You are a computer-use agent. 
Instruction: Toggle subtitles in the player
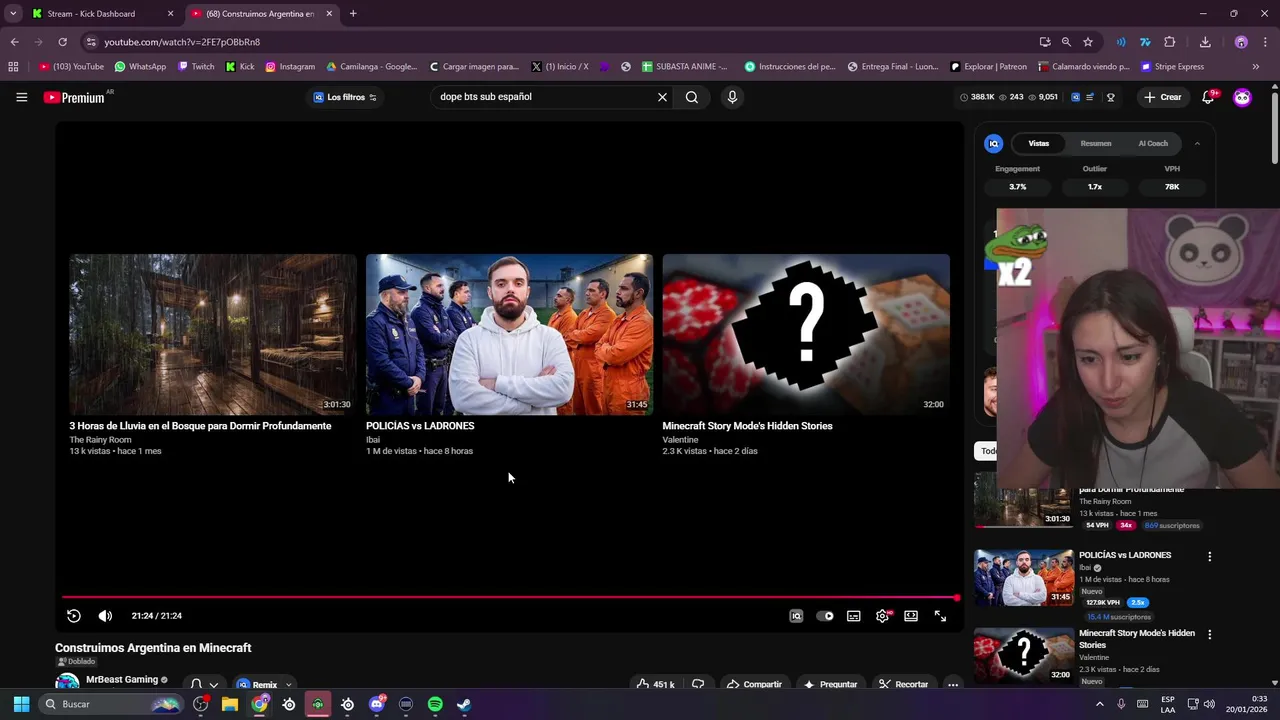pyautogui.click(x=854, y=616)
